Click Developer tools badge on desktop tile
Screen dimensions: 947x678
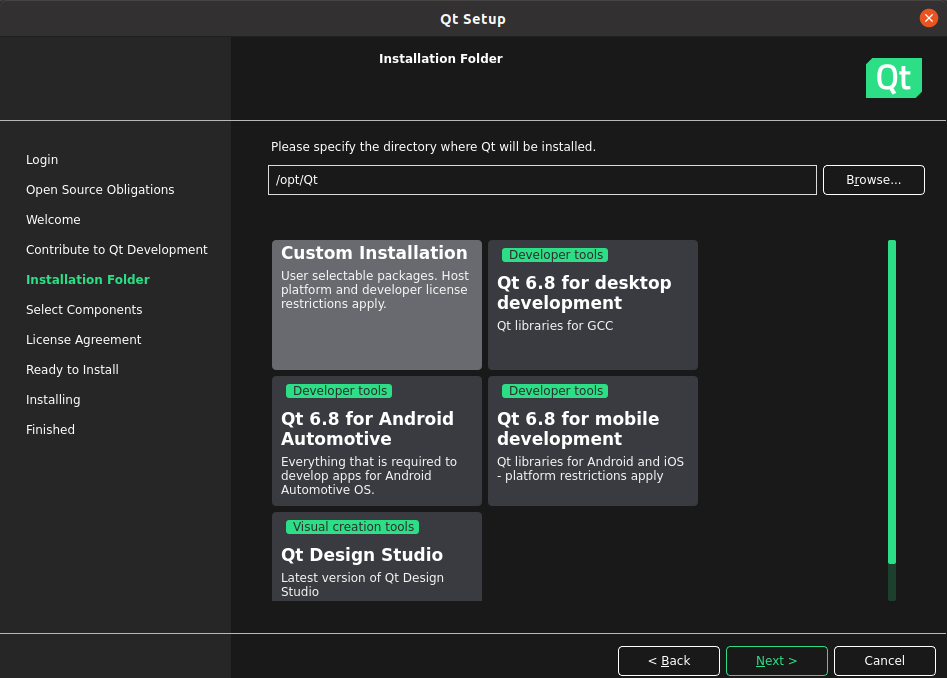pos(556,255)
